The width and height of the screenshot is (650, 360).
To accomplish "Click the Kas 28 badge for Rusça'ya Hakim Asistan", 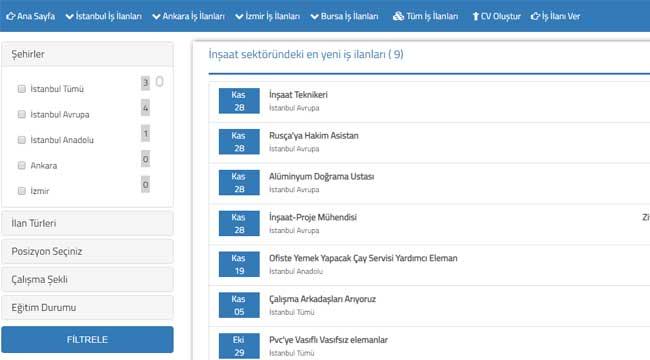I will point(239,142).
